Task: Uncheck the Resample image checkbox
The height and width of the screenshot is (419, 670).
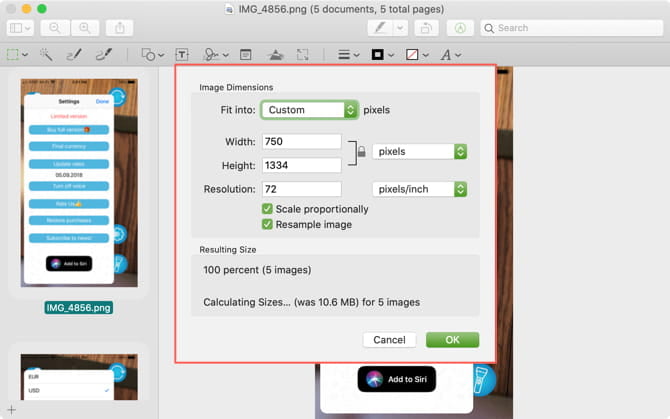Action: tap(267, 224)
